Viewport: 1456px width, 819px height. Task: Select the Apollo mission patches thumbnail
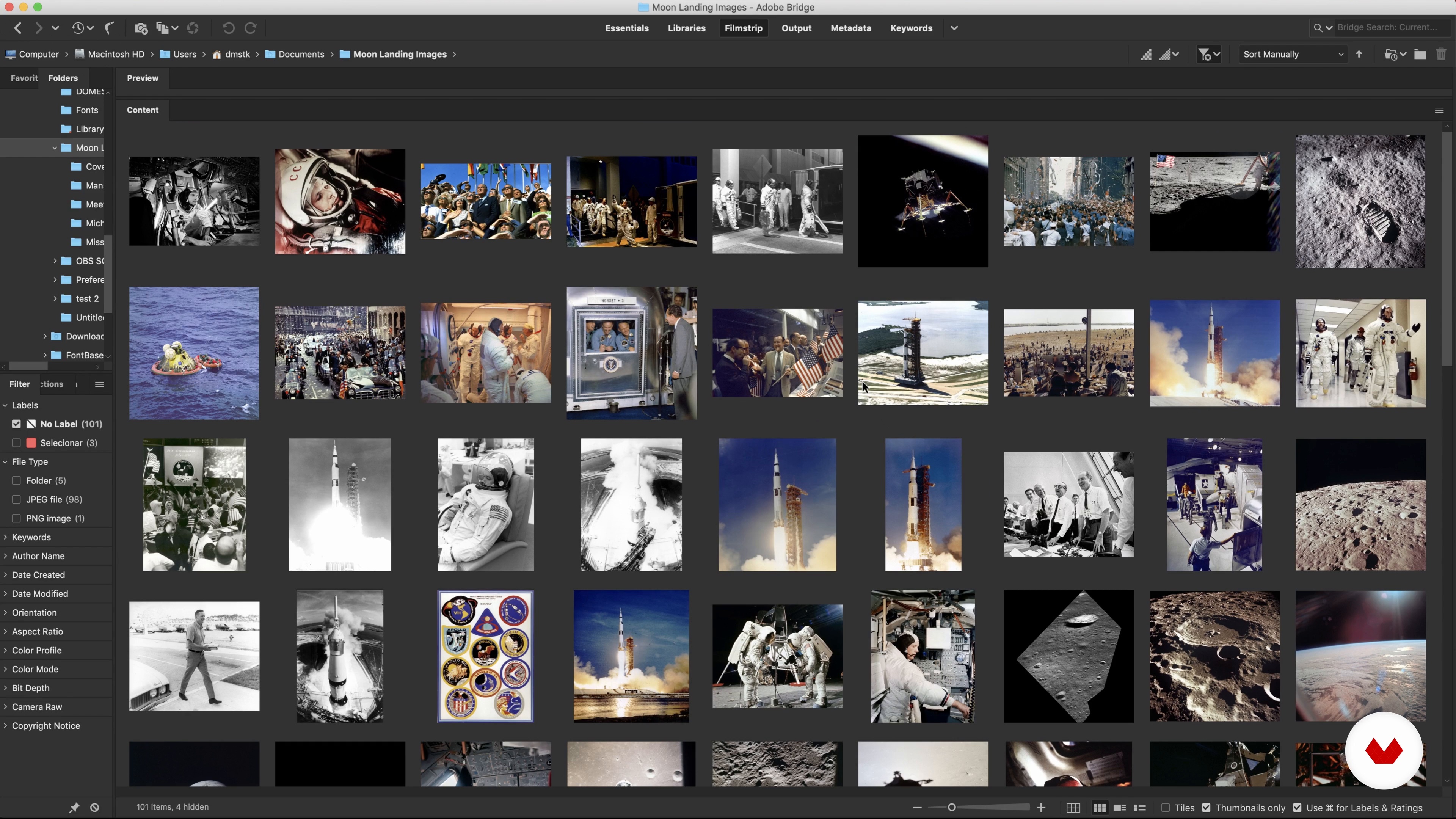point(485,656)
